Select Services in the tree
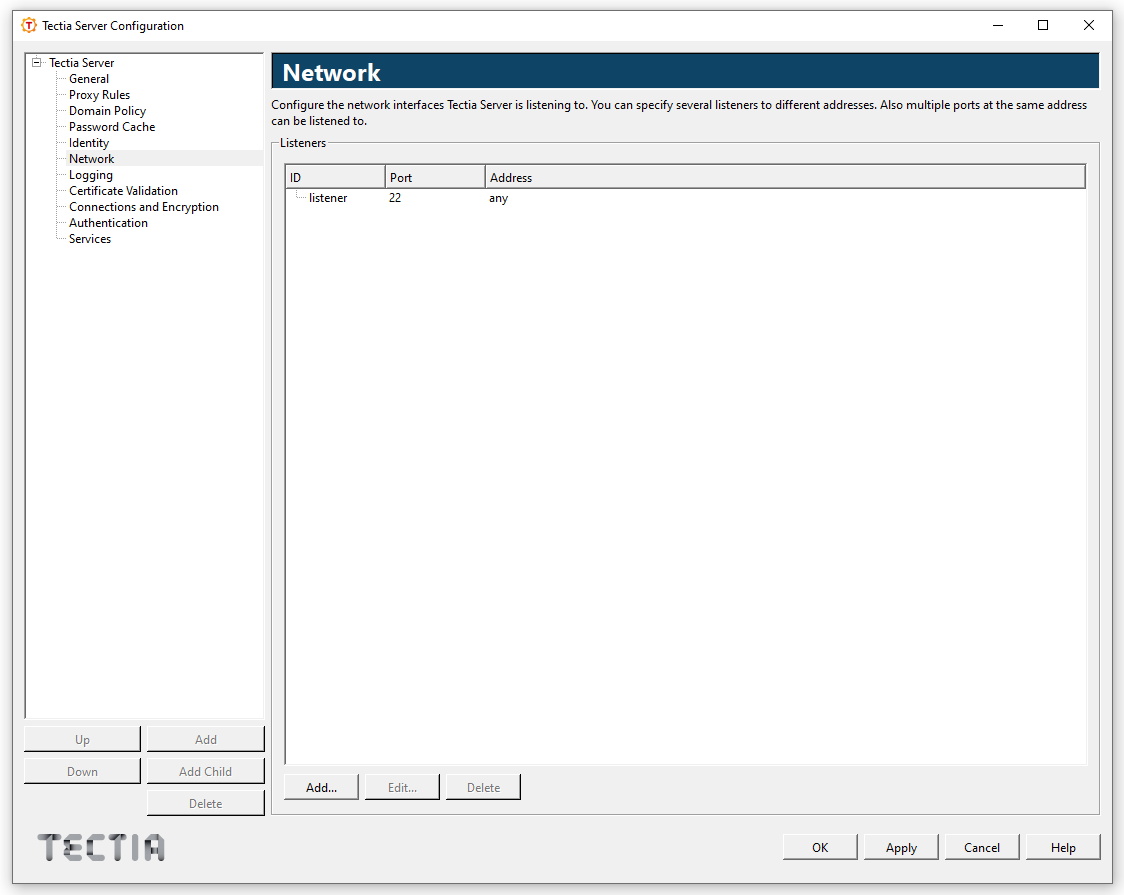This screenshot has height=895, width=1124. [x=90, y=239]
